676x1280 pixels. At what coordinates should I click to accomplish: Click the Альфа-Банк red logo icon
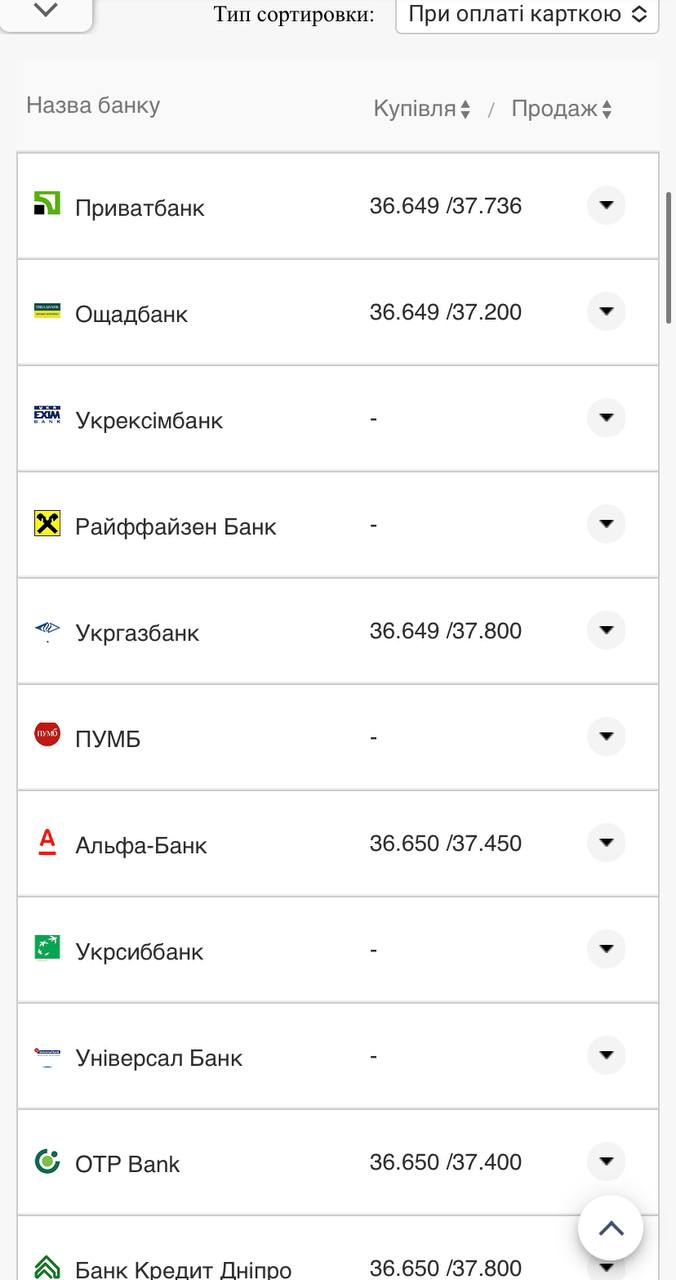47,842
